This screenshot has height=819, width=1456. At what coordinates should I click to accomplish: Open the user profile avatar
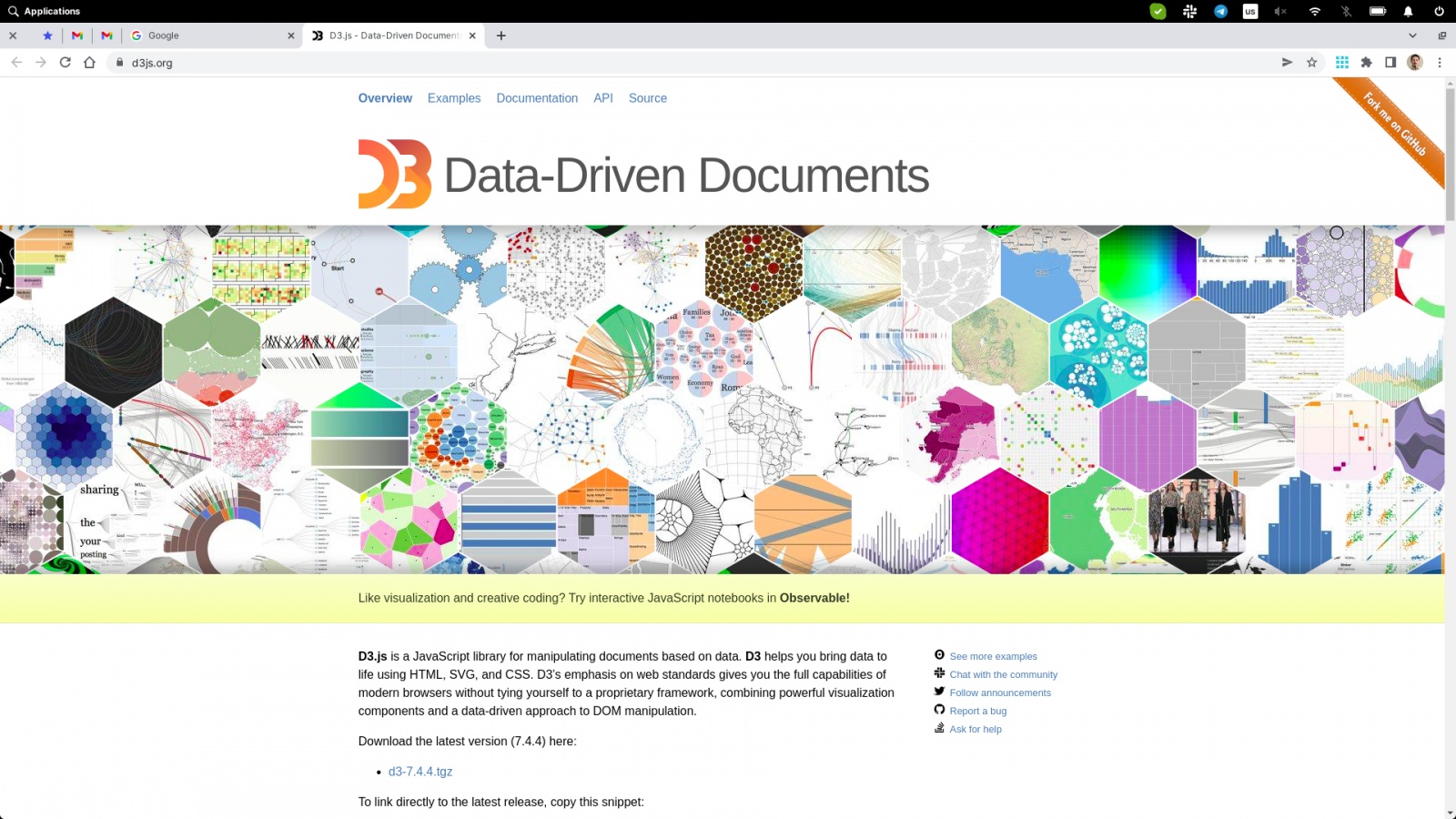coord(1415,62)
